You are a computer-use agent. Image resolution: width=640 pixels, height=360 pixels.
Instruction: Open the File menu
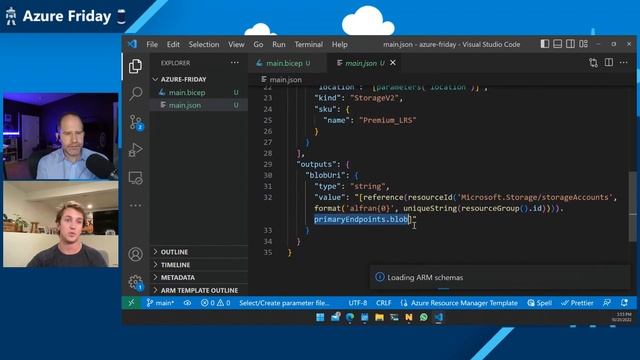[152, 44]
